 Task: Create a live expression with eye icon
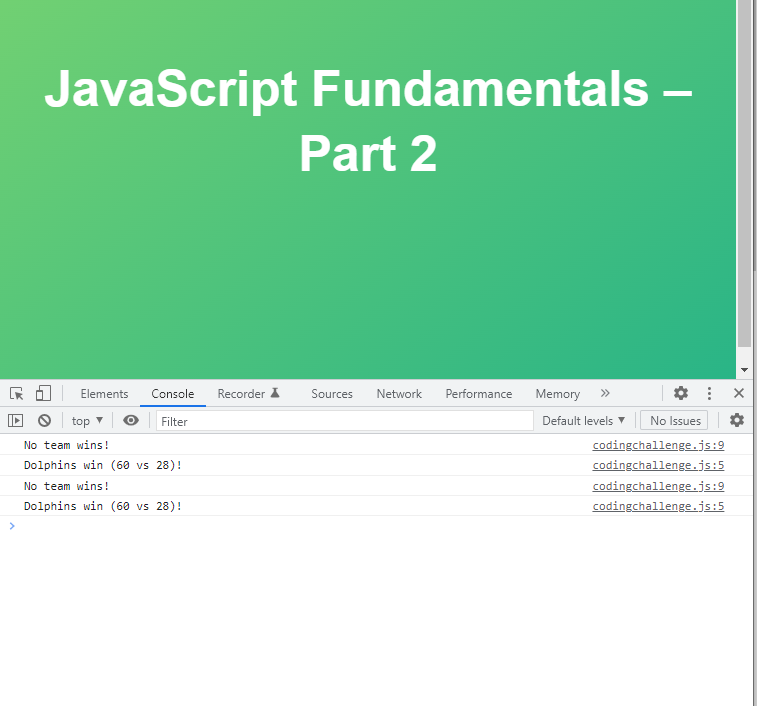click(x=131, y=421)
